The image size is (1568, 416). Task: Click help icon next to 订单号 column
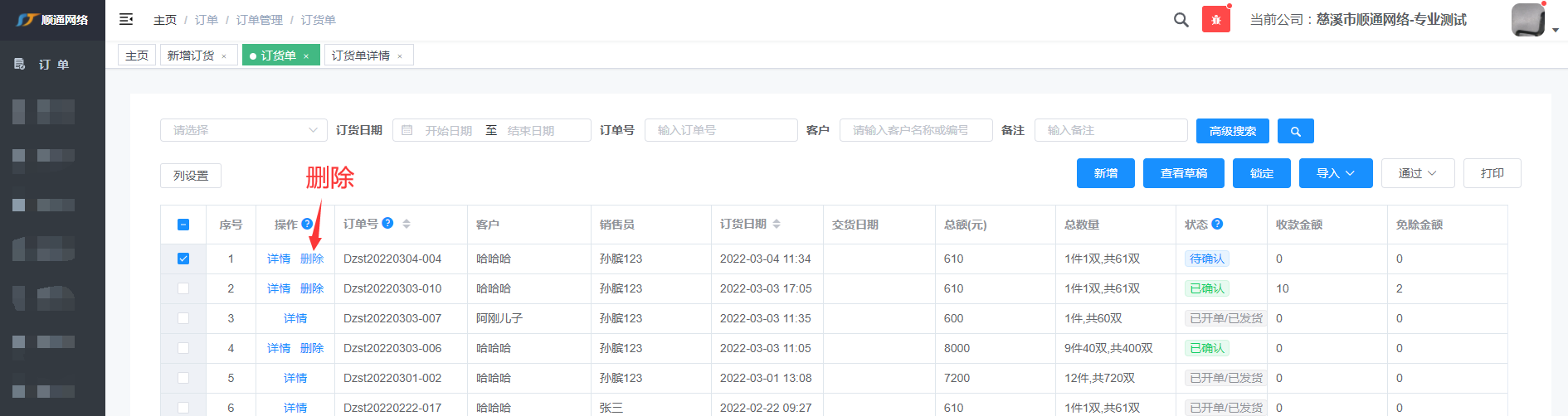(x=387, y=223)
